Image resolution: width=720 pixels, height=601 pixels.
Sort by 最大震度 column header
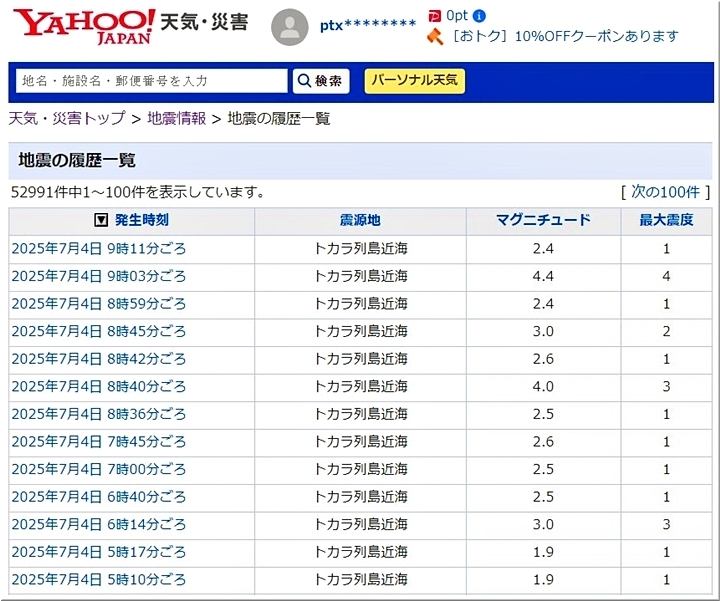(666, 220)
